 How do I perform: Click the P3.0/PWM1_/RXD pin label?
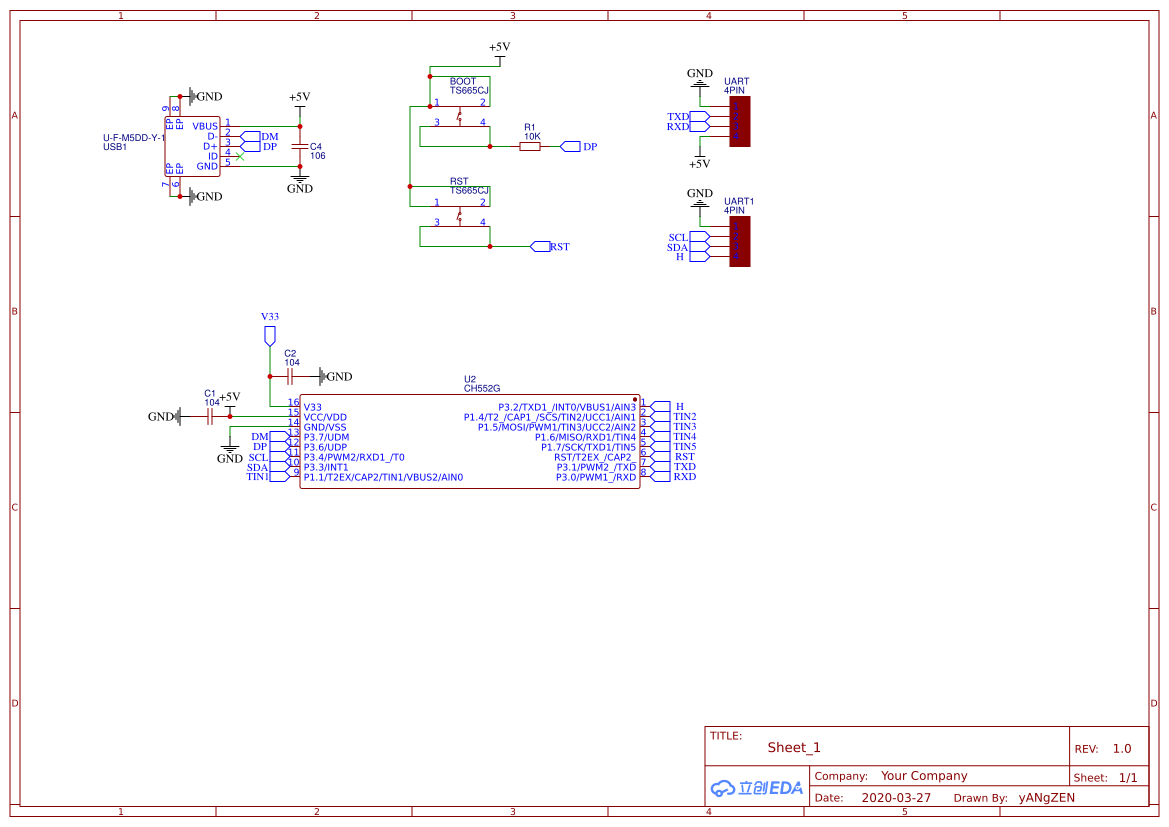point(596,477)
